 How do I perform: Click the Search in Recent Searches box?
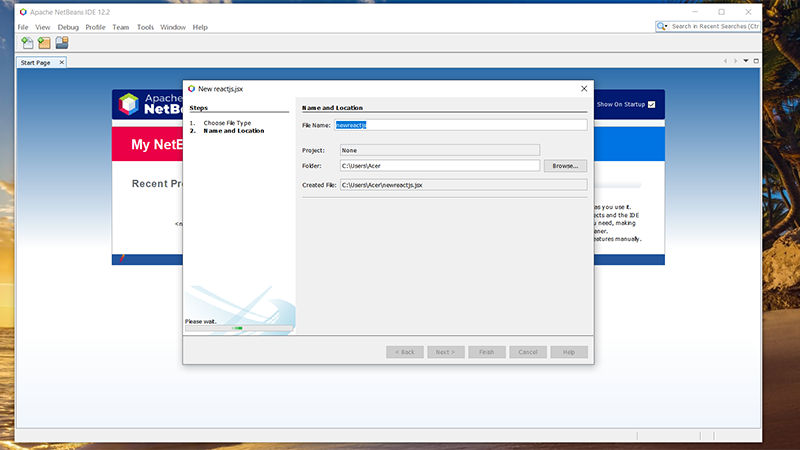[730, 26]
